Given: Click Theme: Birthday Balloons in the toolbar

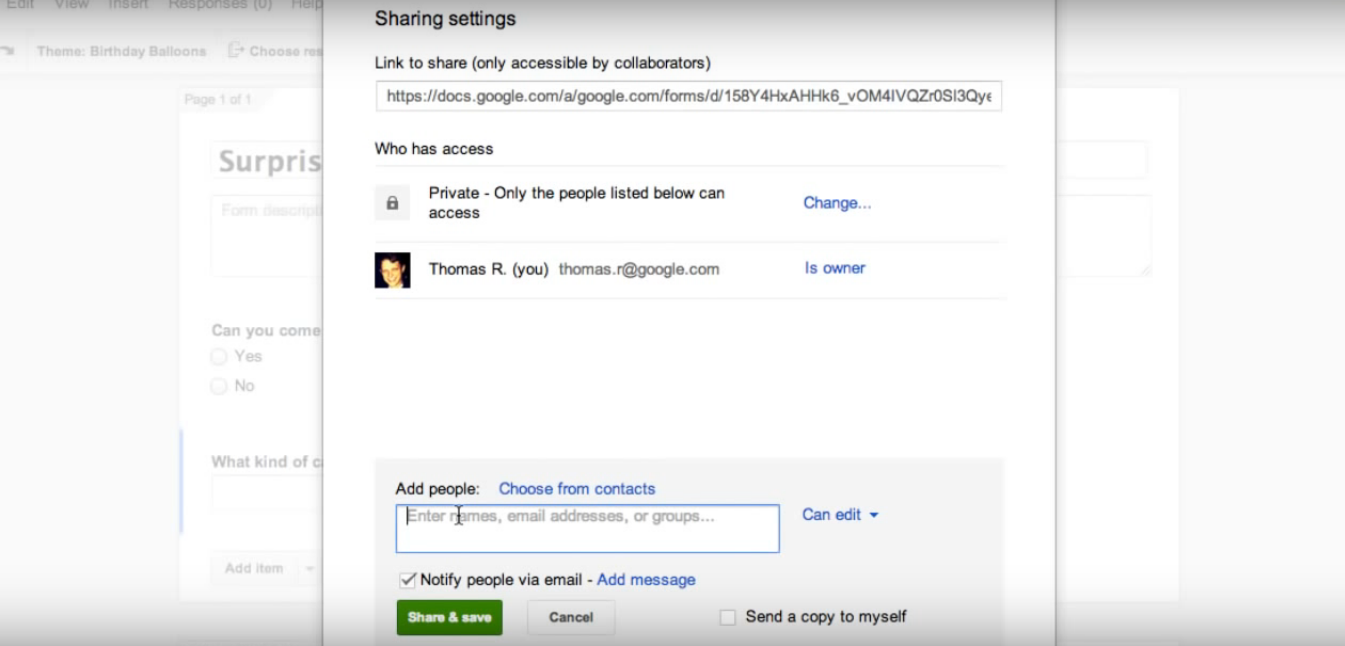Looking at the screenshot, I should 122,50.
